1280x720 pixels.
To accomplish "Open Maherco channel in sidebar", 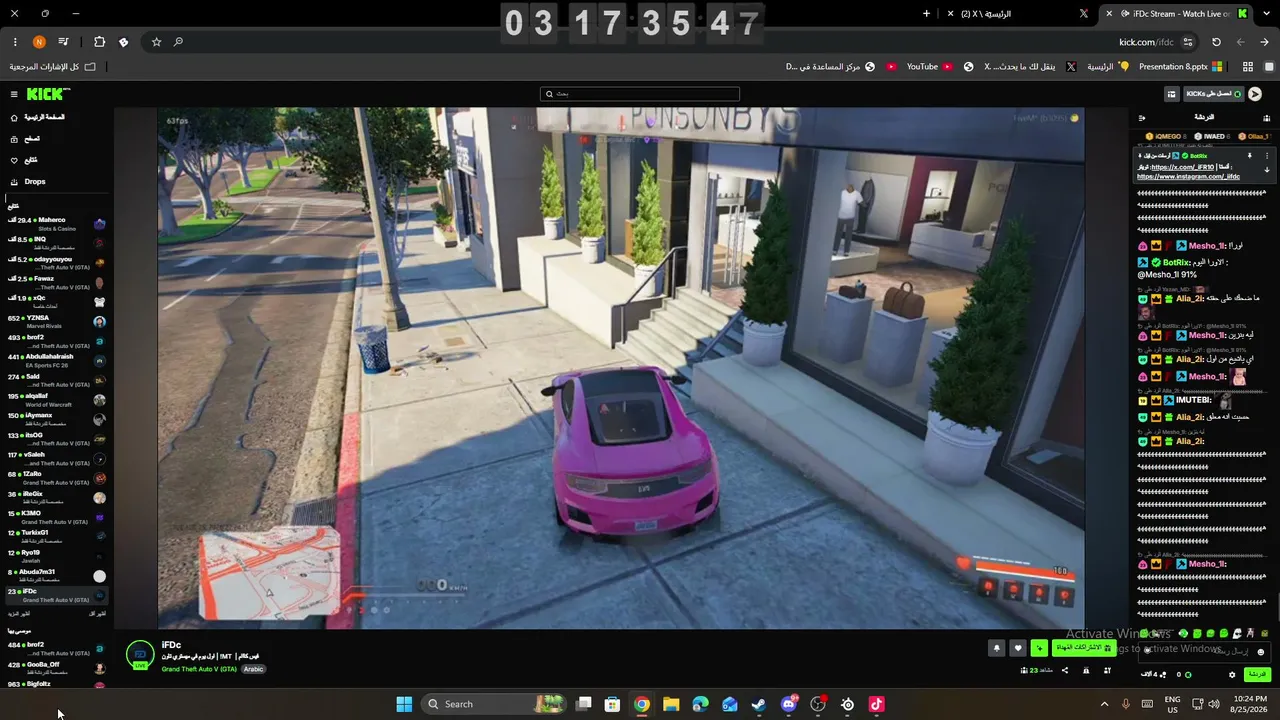I will 56,224.
